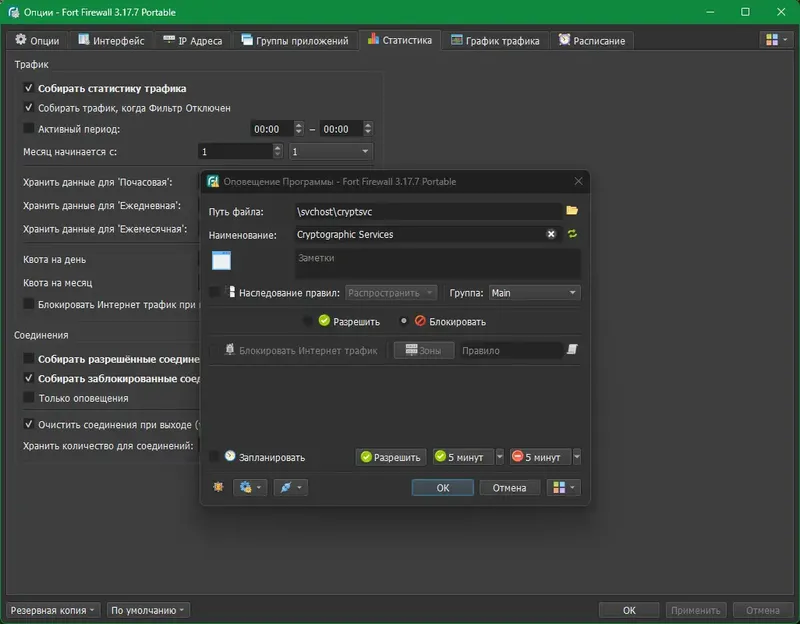Open the rule selection icon beside the Правило field
This screenshot has height=624, width=800.
(572, 350)
